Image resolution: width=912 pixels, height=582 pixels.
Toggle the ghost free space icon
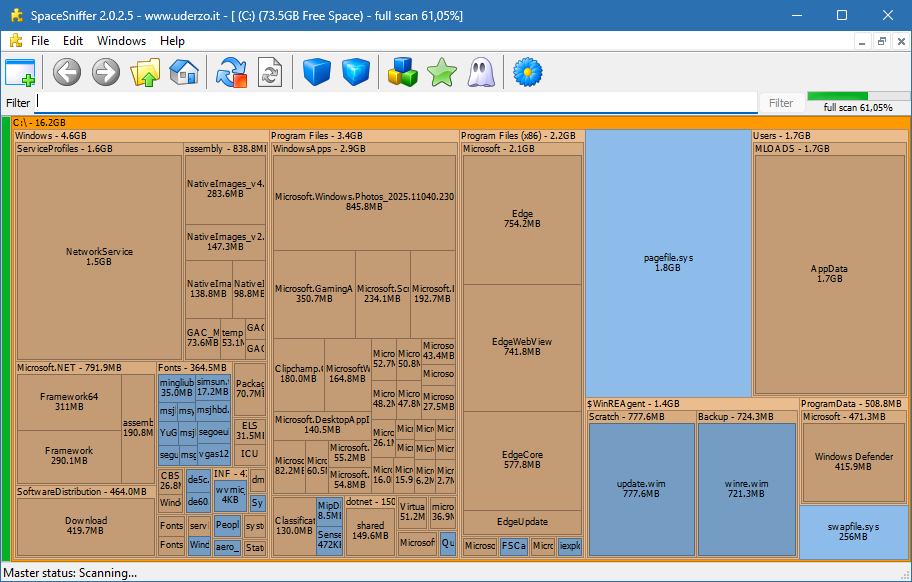[x=480, y=73]
